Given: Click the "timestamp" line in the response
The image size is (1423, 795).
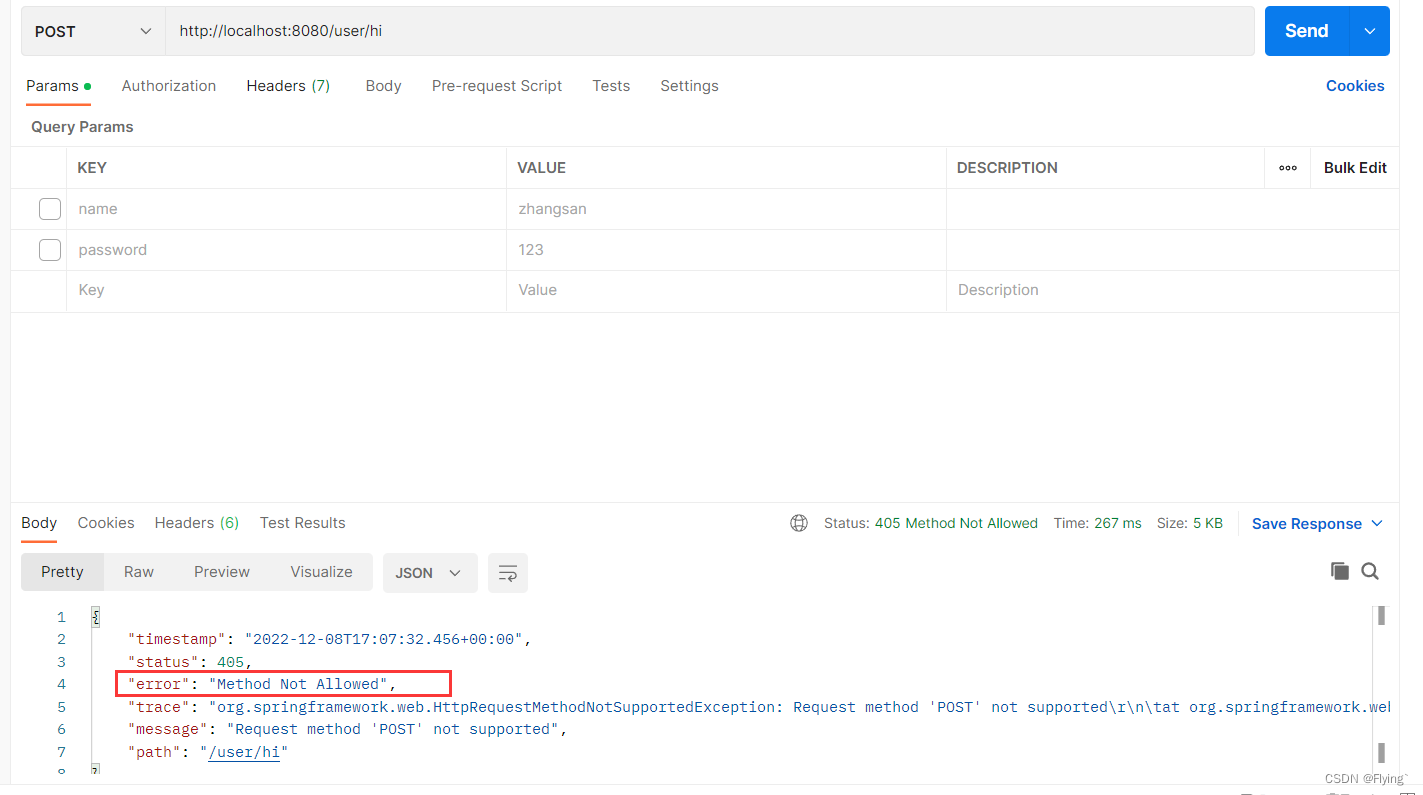Looking at the screenshot, I should click(x=329, y=639).
